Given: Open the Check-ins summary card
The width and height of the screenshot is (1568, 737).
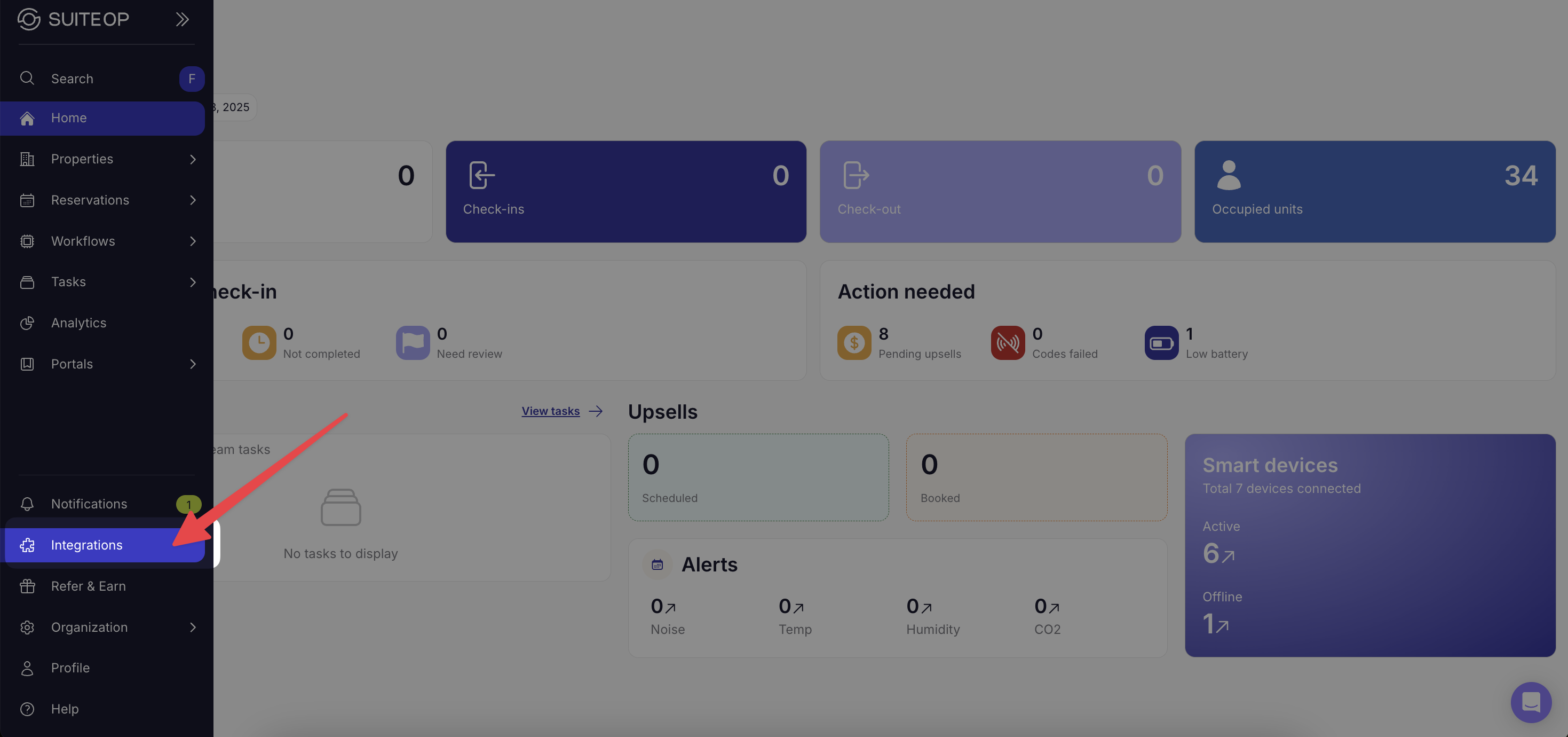Looking at the screenshot, I should point(625,191).
